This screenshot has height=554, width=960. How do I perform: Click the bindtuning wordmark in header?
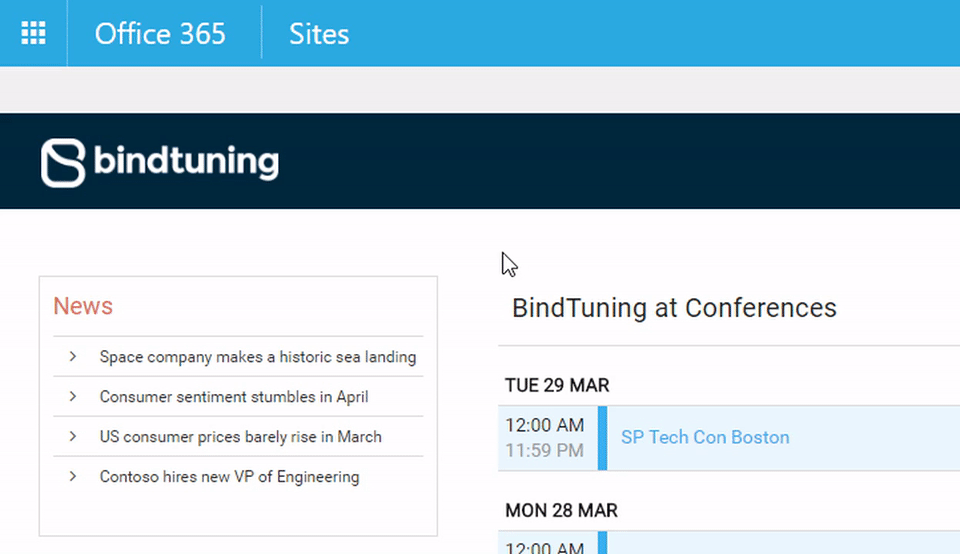click(186, 161)
